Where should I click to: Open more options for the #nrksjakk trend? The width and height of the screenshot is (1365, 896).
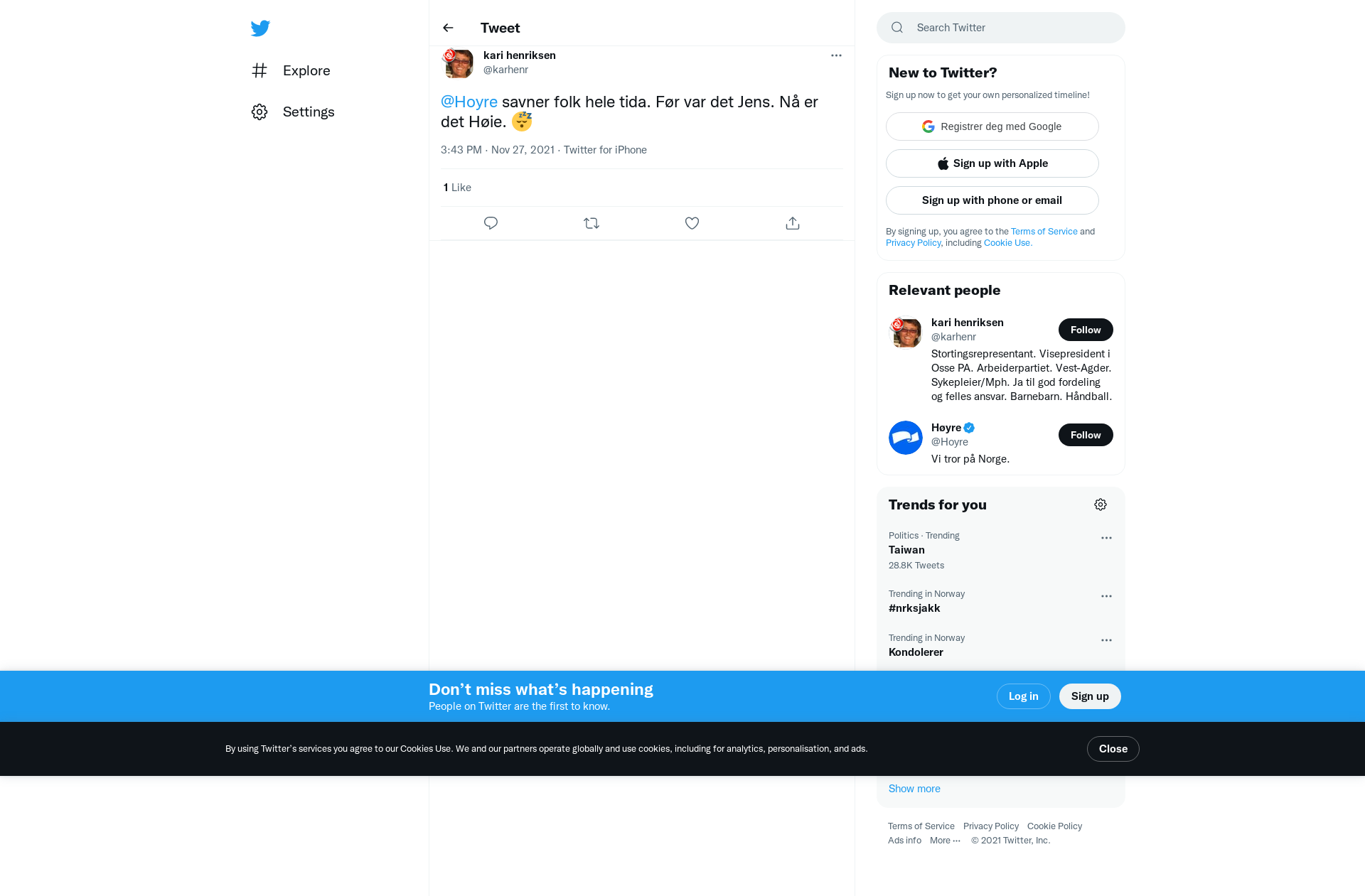[x=1106, y=596]
